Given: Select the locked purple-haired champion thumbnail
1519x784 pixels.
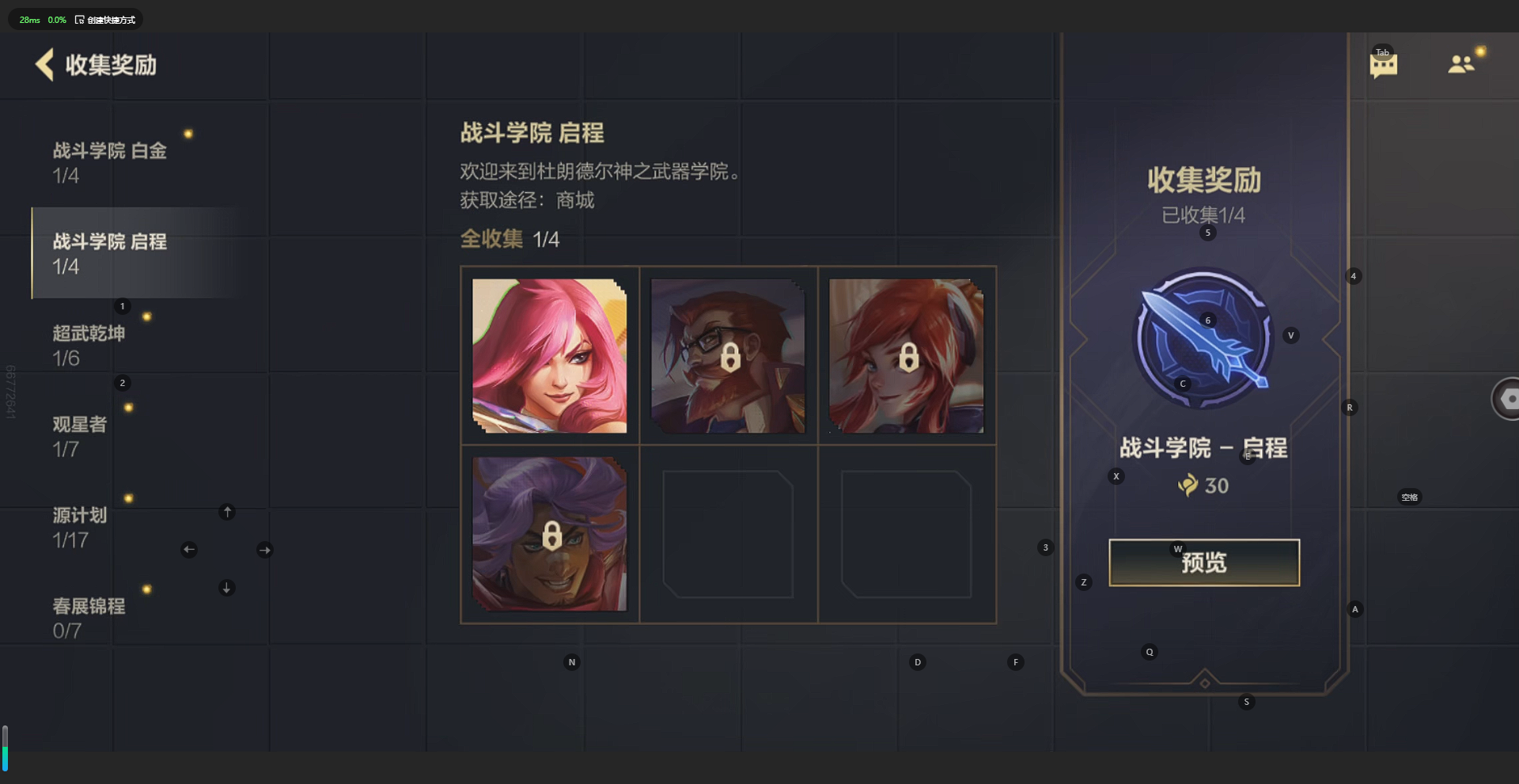Looking at the screenshot, I should (550, 534).
